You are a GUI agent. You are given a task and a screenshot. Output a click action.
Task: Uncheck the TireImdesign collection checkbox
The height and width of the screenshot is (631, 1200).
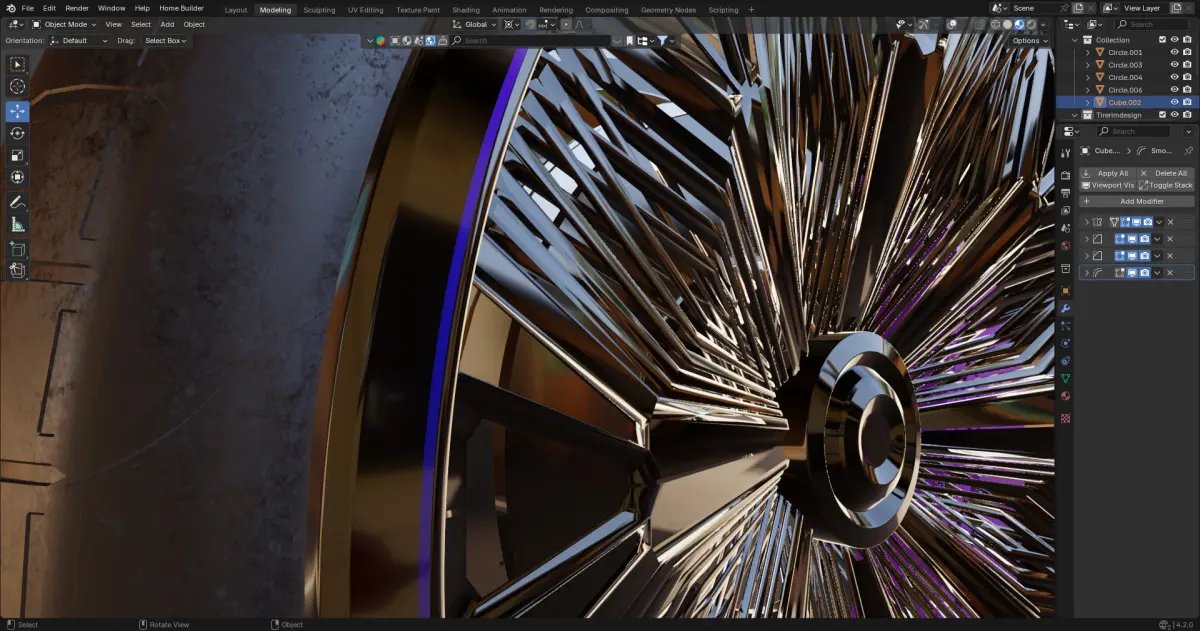pos(1162,115)
